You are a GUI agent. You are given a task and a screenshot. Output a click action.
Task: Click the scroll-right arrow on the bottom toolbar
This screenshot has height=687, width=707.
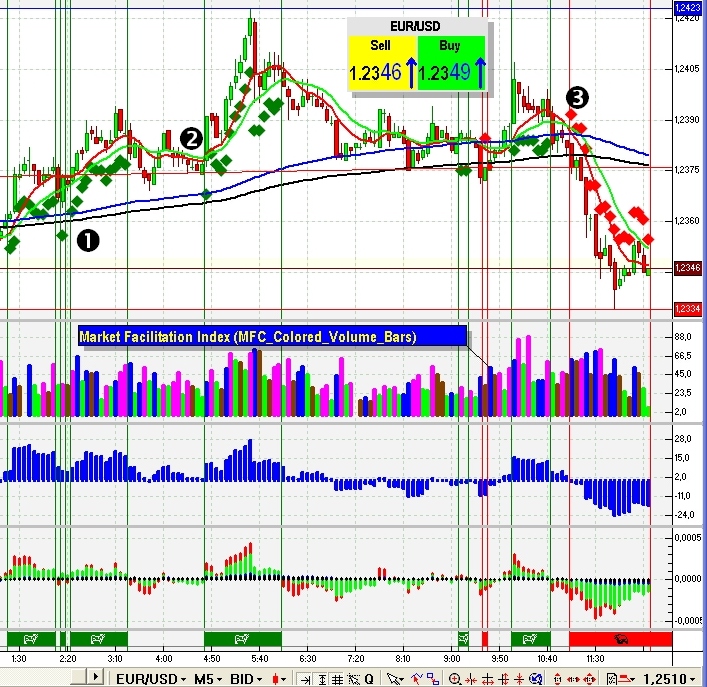click(95, 677)
